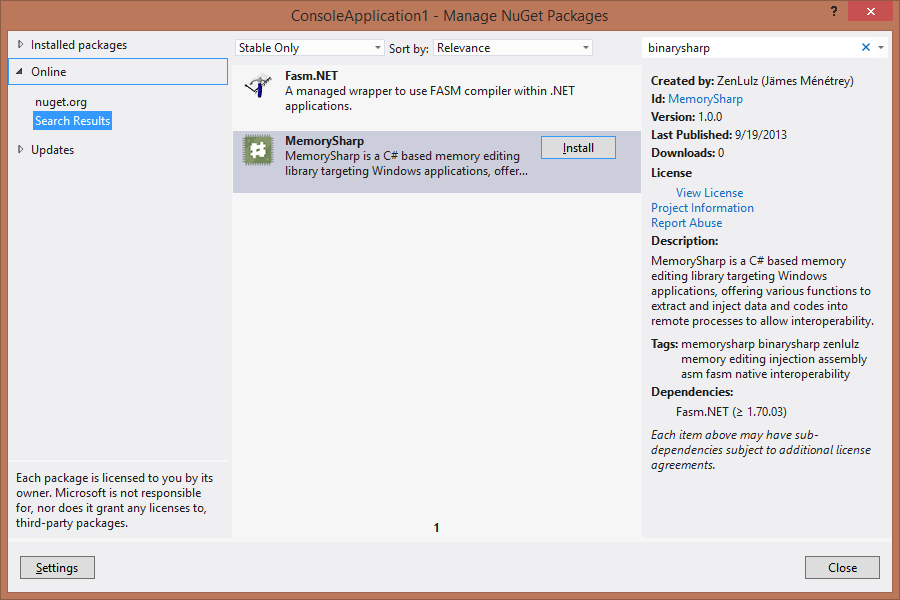
Task: Click the help question mark button
Action: (834, 11)
